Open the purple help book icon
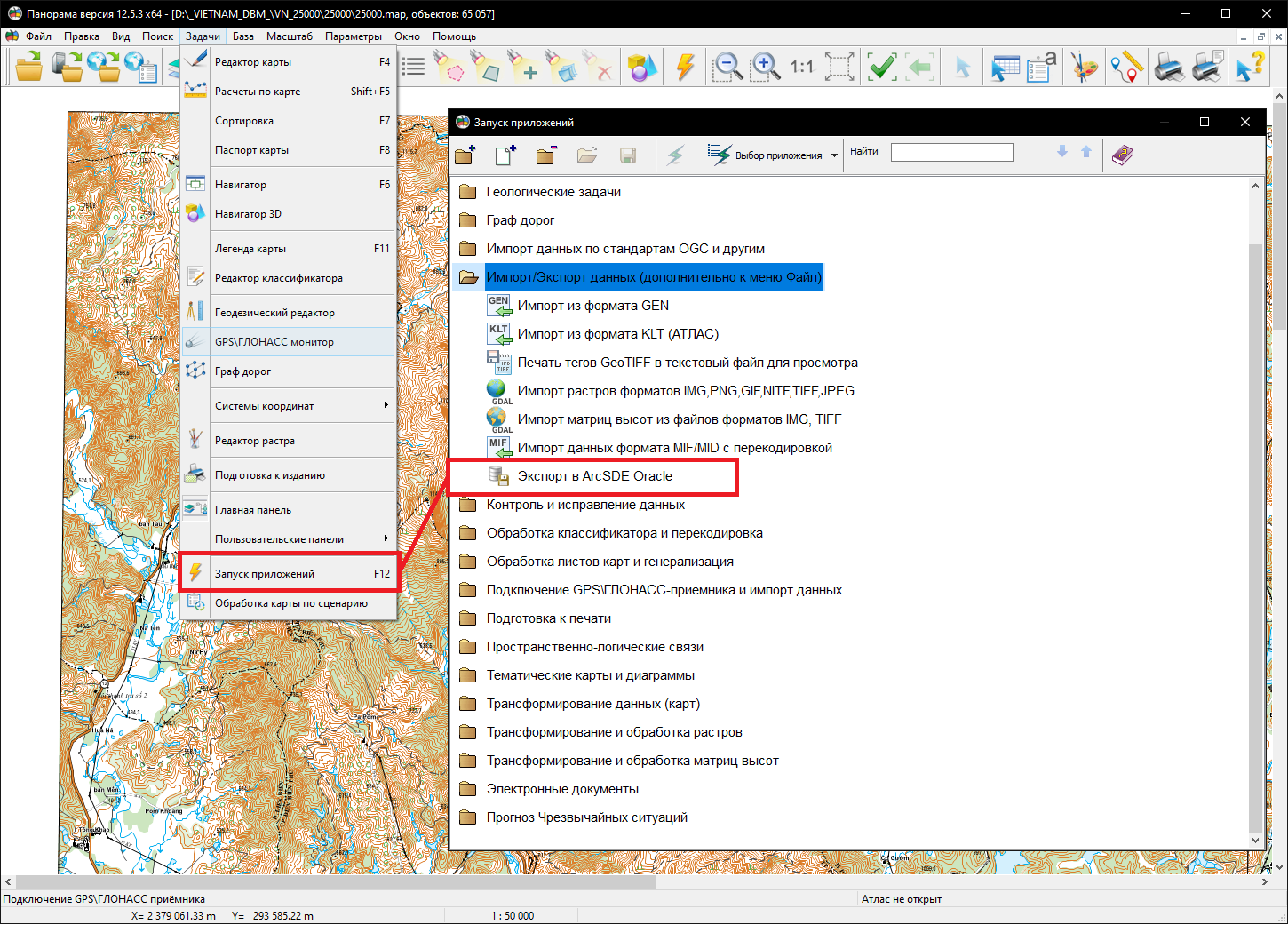 1123,155
